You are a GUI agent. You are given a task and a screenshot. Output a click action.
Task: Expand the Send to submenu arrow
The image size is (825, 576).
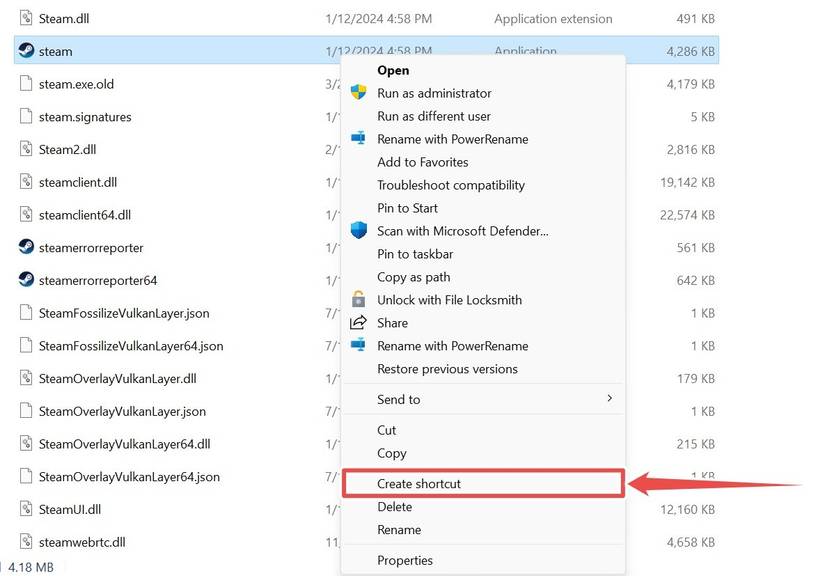coord(609,399)
